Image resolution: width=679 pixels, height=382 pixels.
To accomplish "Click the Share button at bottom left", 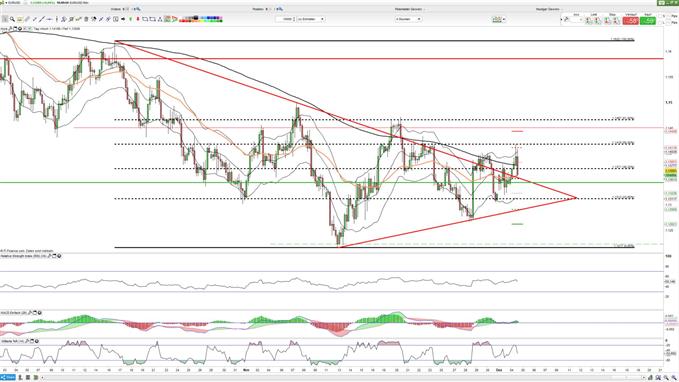I will [x=8, y=378].
